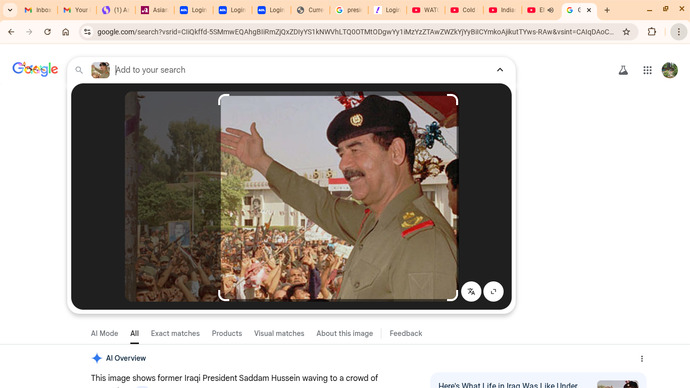
Task: Switch to AI Mode
Action: coord(104,333)
